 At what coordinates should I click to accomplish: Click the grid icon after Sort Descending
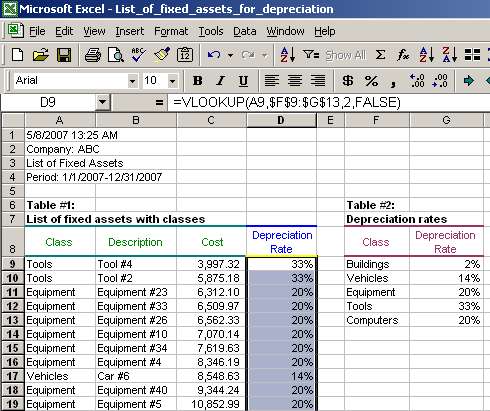(x=472, y=55)
